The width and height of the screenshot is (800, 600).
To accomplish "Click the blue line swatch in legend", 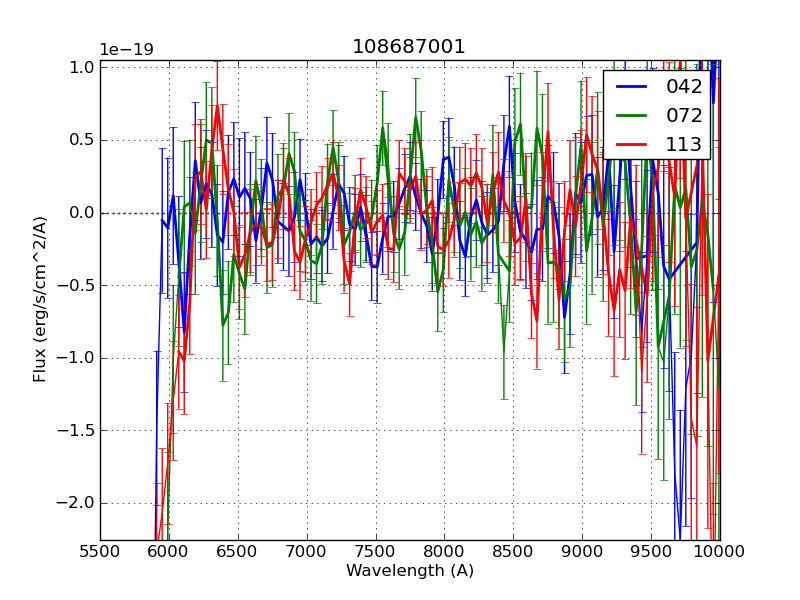I will coord(632,87).
